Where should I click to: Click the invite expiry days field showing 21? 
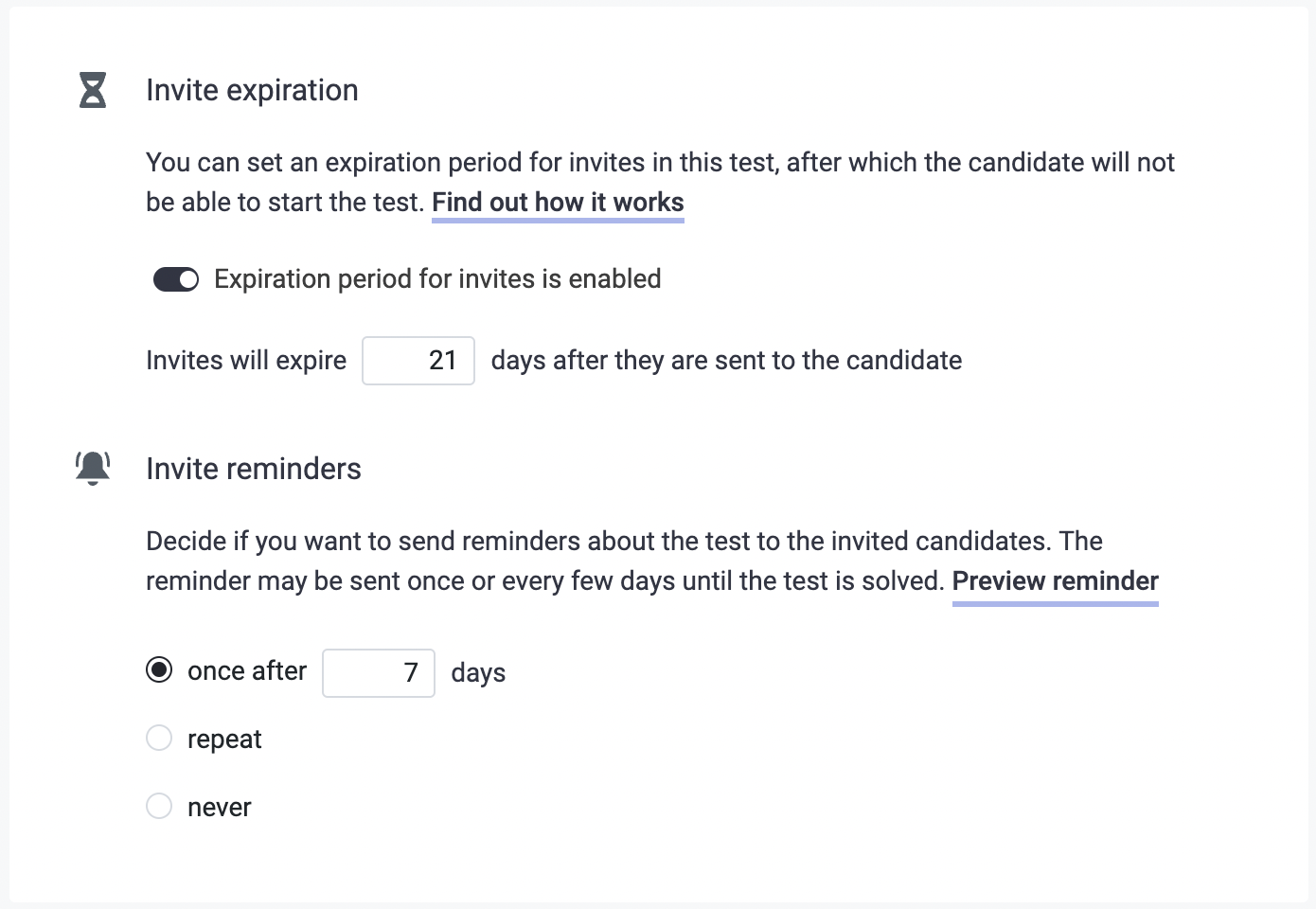(x=418, y=361)
